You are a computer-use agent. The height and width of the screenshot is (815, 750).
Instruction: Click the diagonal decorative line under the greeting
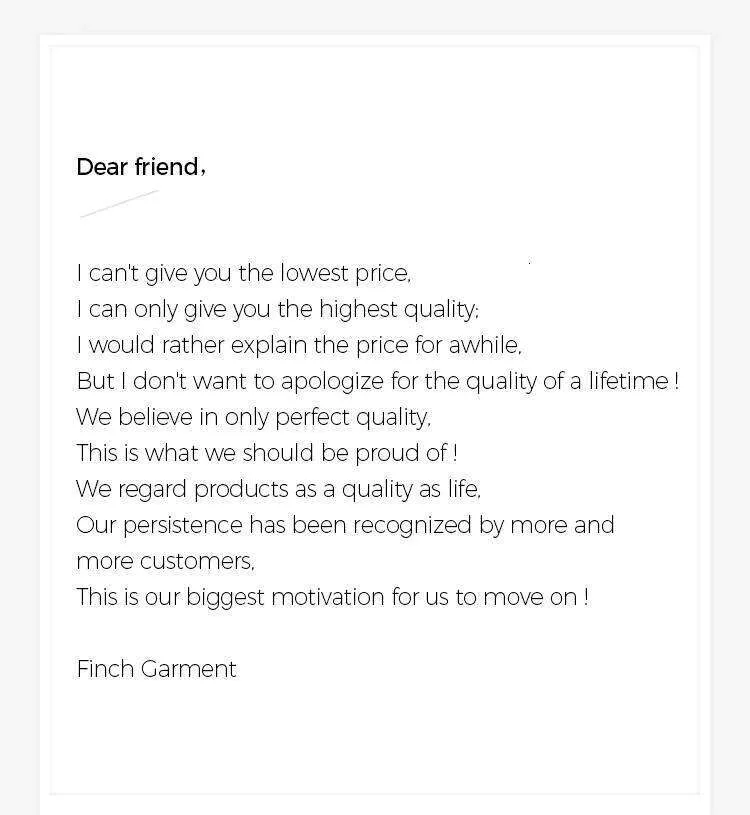tap(119, 203)
